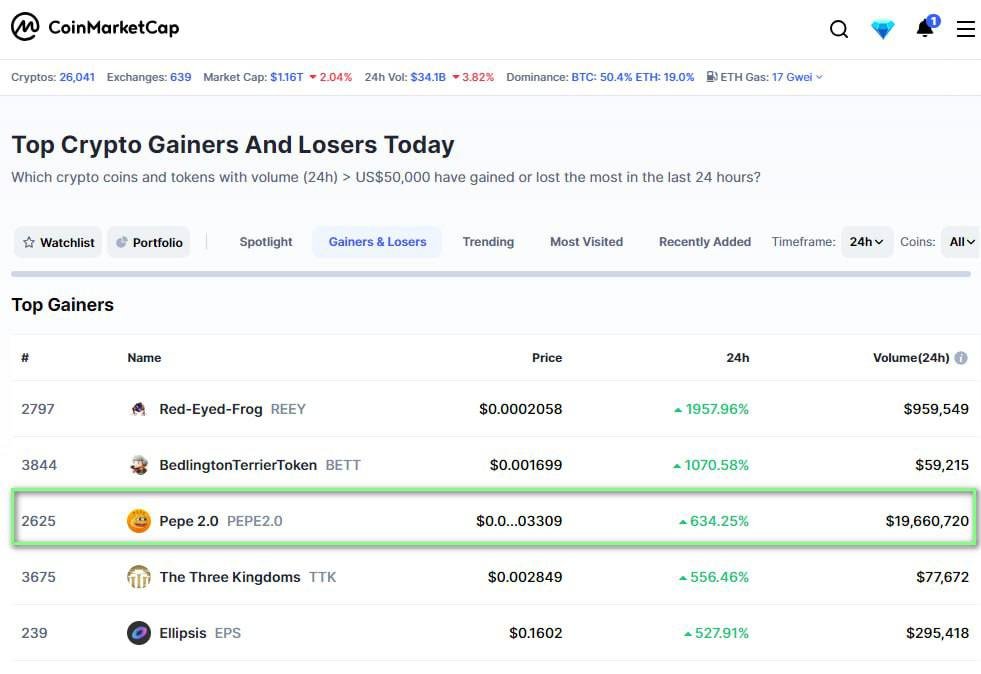The width and height of the screenshot is (981, 674).
Task: Click the $77,672 volume value
Action: (x=942, y=577)
